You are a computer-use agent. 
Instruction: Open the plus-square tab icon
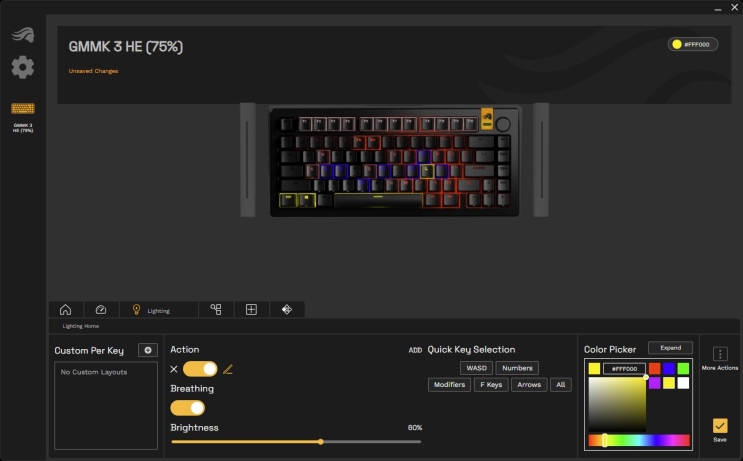pos(251,310)
